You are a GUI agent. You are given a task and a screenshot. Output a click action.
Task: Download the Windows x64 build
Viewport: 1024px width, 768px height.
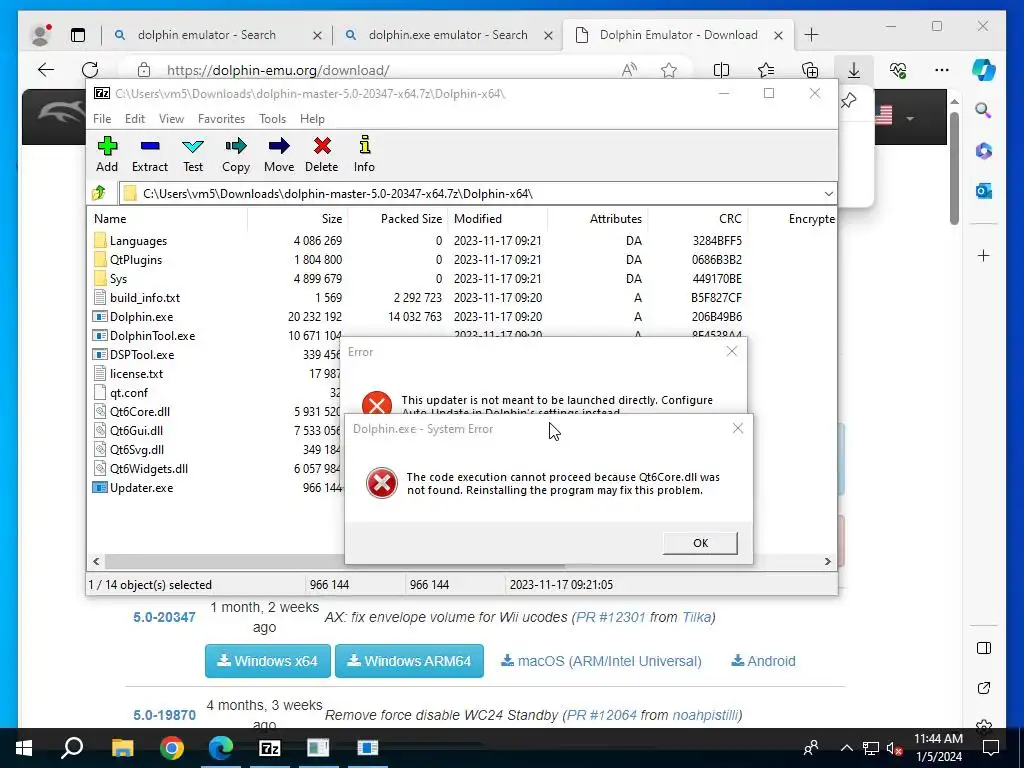tap(268, 661)
